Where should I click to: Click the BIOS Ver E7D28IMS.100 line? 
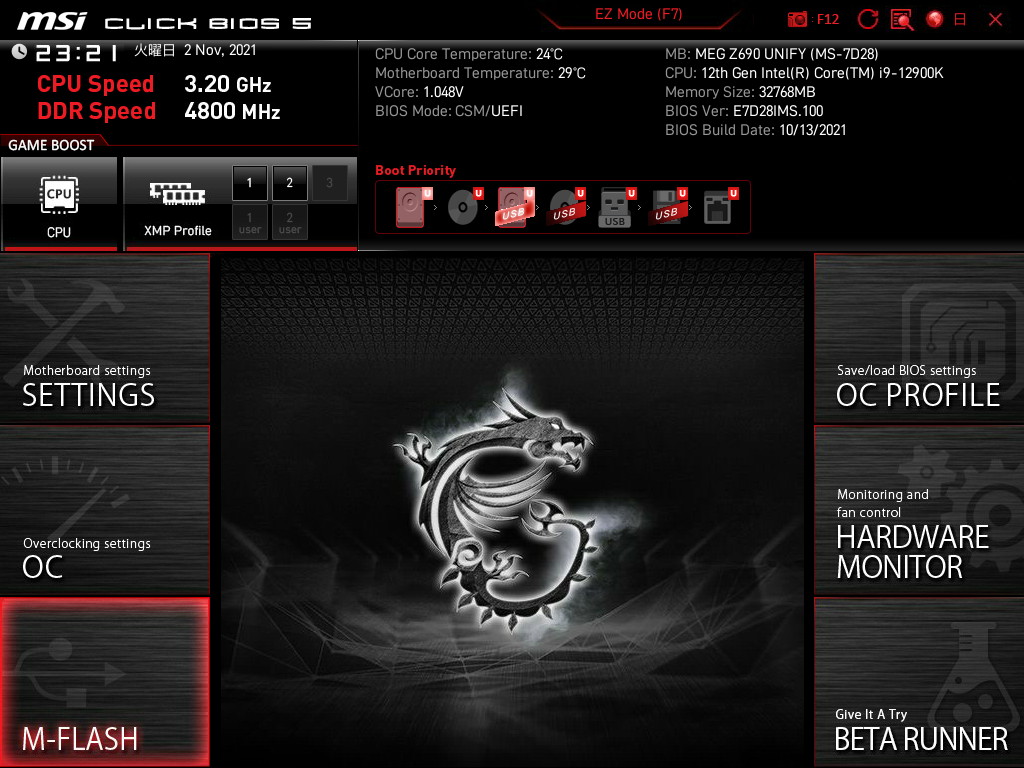[x=744, y=111]
